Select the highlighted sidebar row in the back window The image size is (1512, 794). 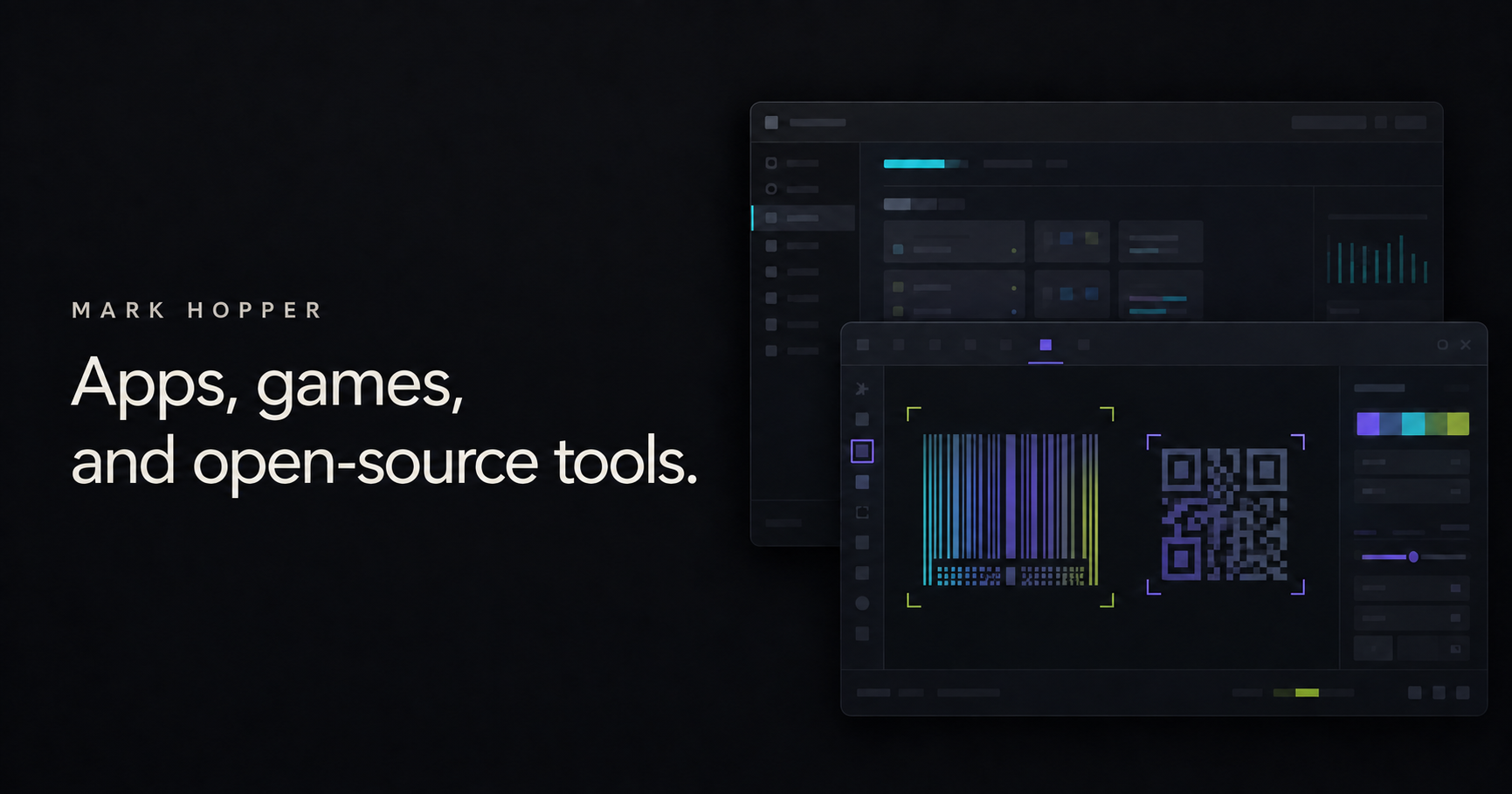pos(804,217)
